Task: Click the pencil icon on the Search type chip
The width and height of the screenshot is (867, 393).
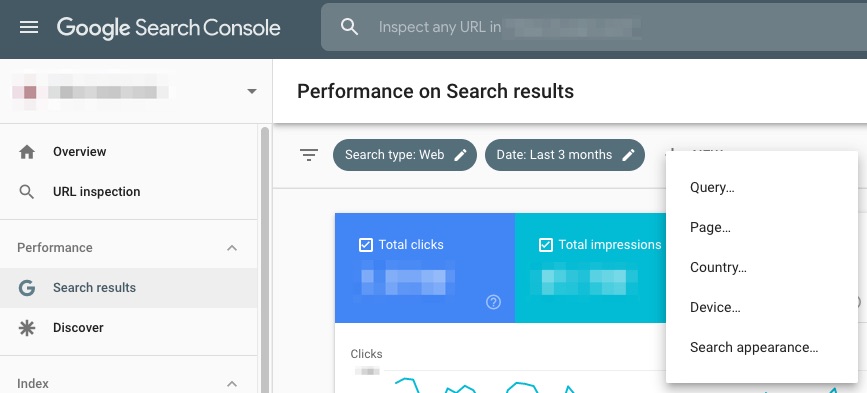Action: pyautogui.click(x=461, y=155)
